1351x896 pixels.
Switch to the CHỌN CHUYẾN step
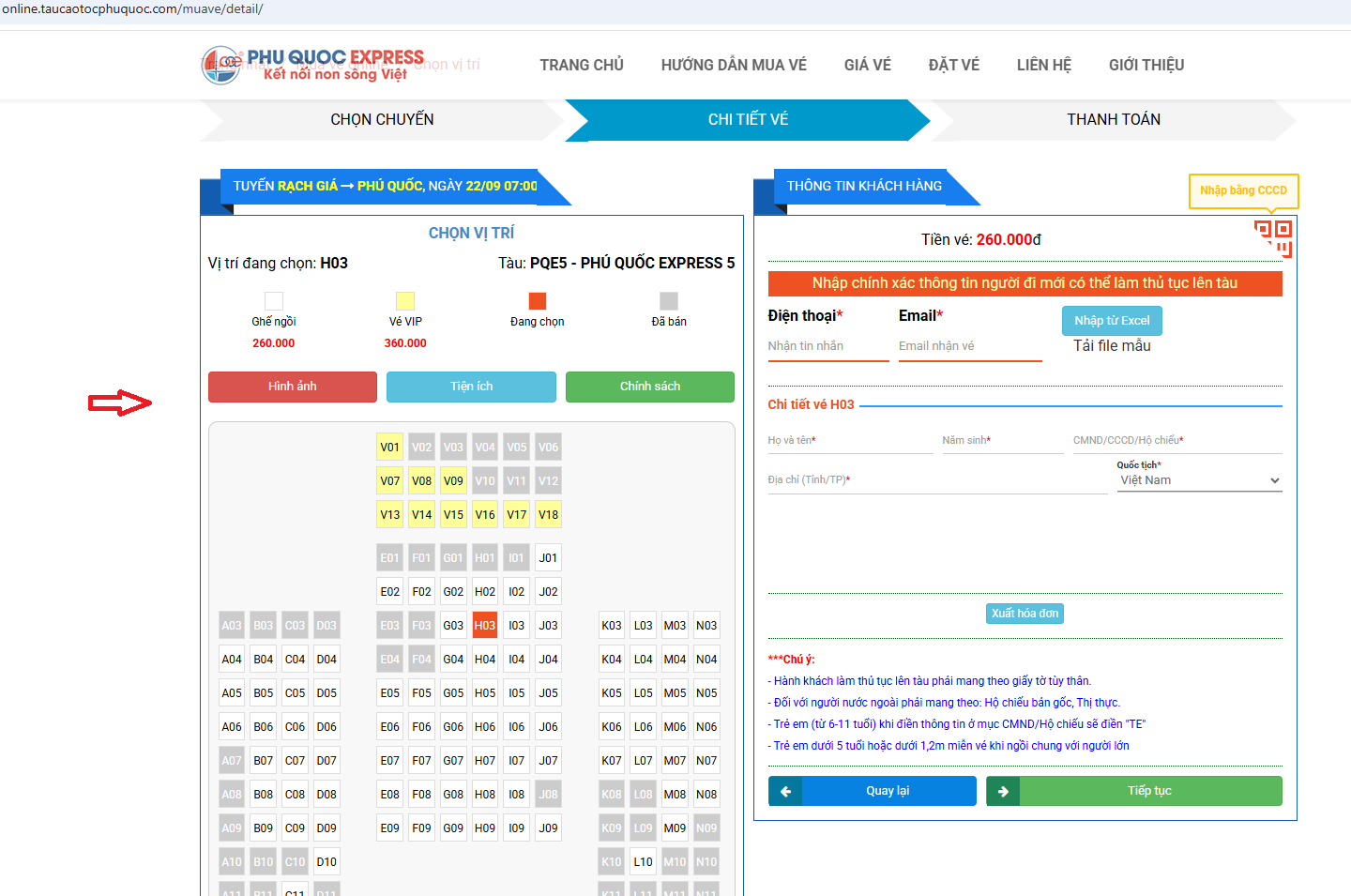[382, 120]
